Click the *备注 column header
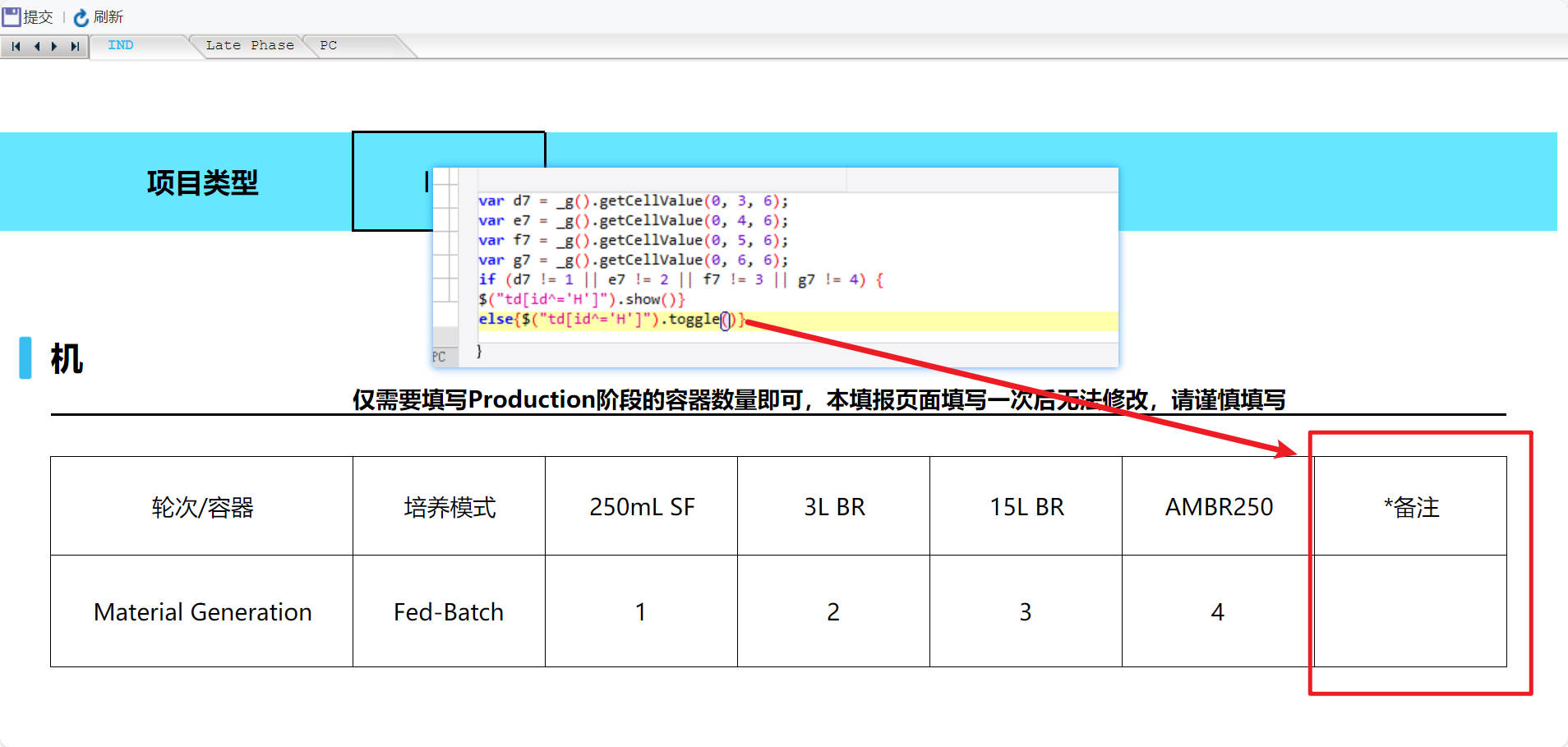1568x747 pixels. (x=1410, y=506)
